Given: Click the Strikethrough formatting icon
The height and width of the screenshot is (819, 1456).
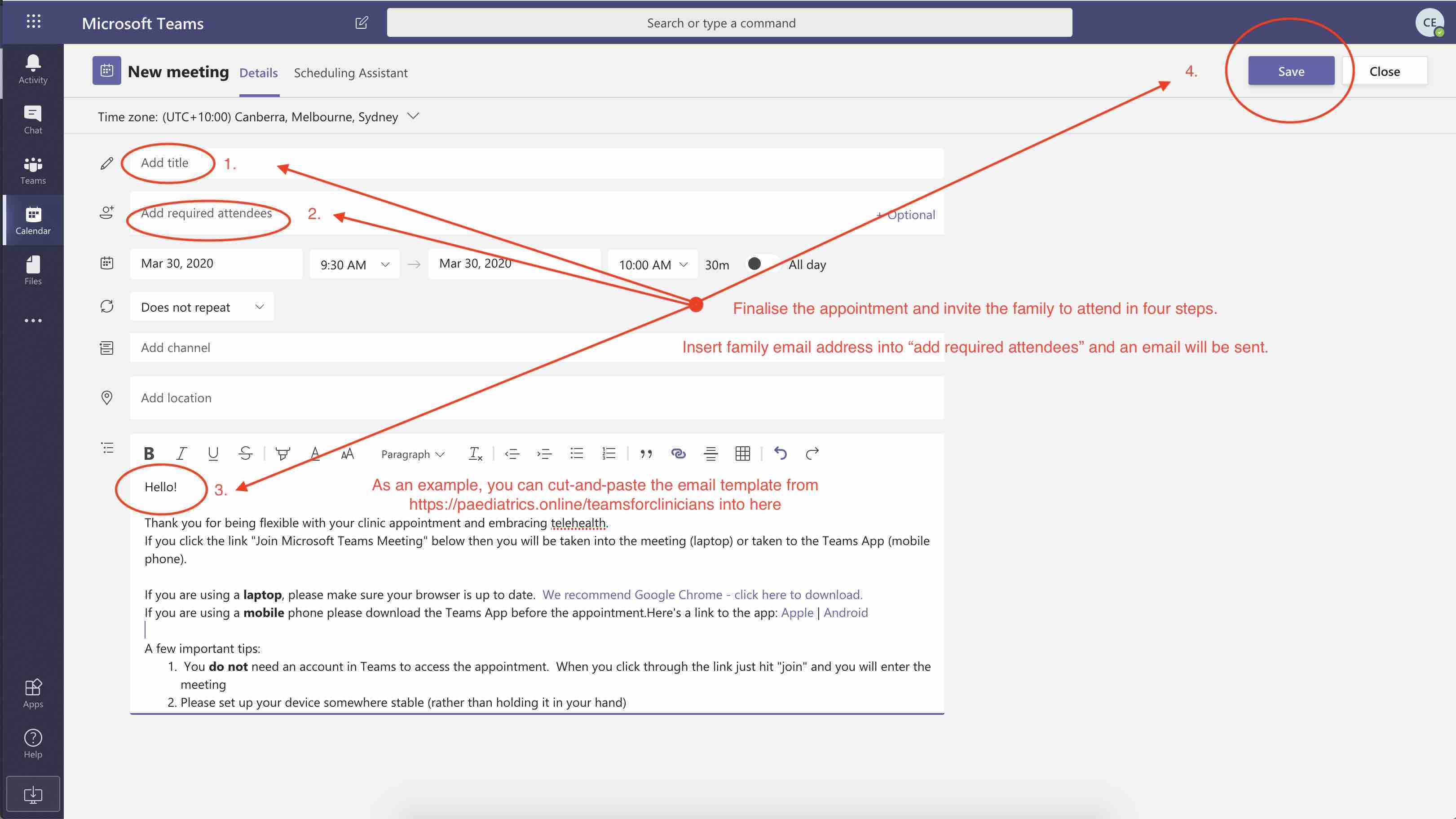Looking at the screenshot, I should [x=245, y=454].
